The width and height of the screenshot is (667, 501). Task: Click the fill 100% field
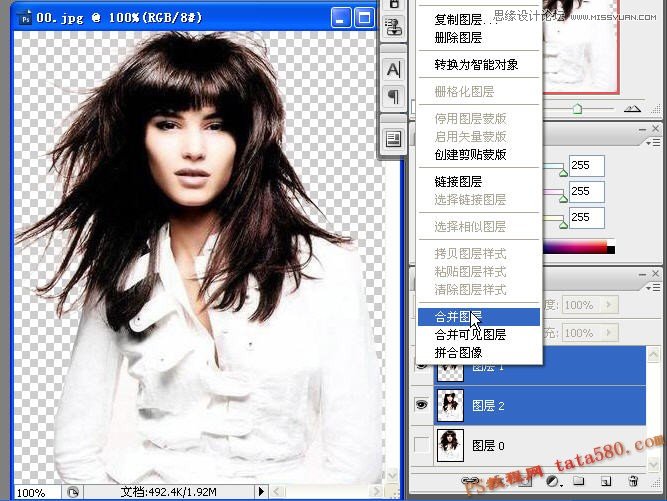point(582,332)
